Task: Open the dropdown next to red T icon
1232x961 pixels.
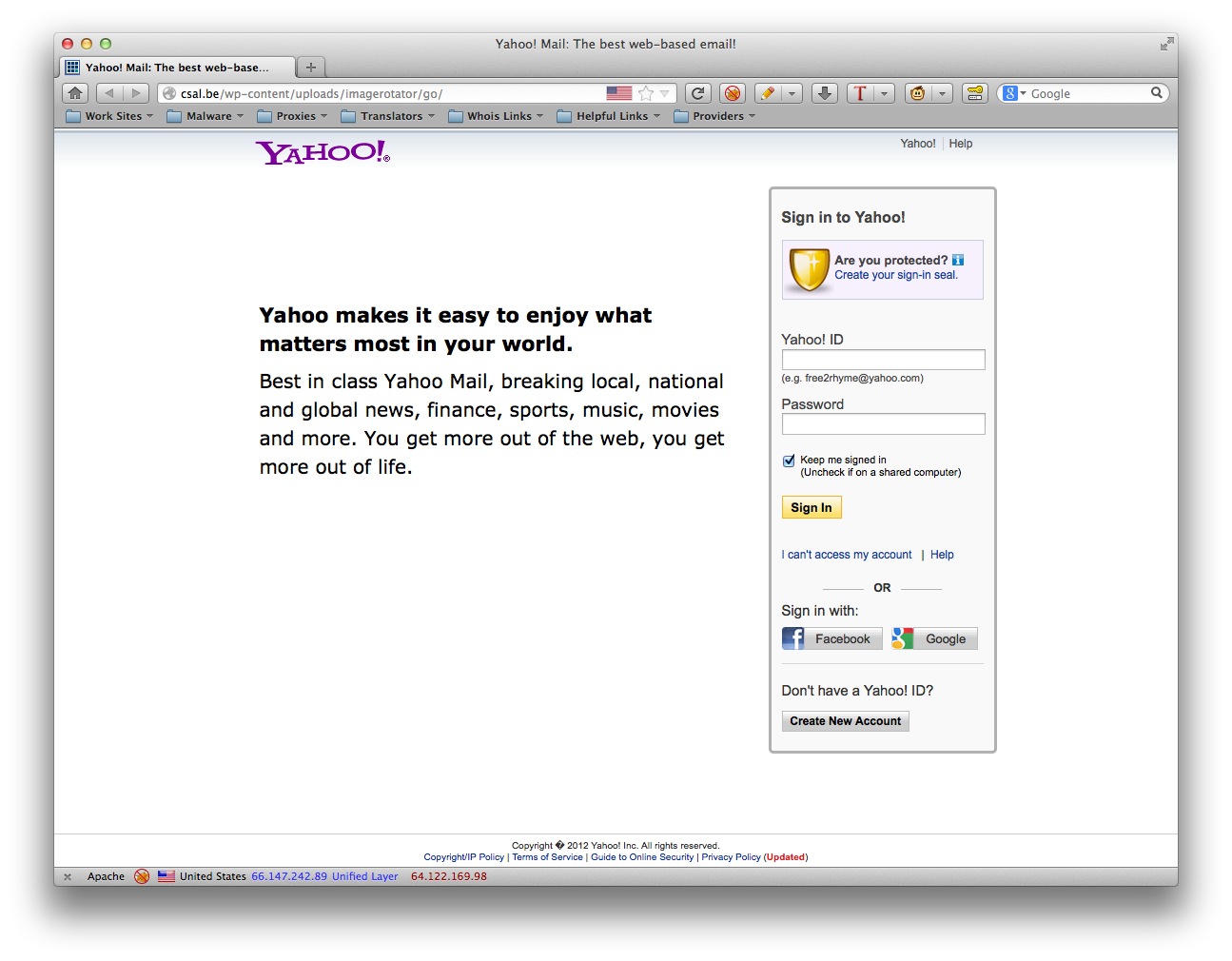Action: [x=885, y=93]
